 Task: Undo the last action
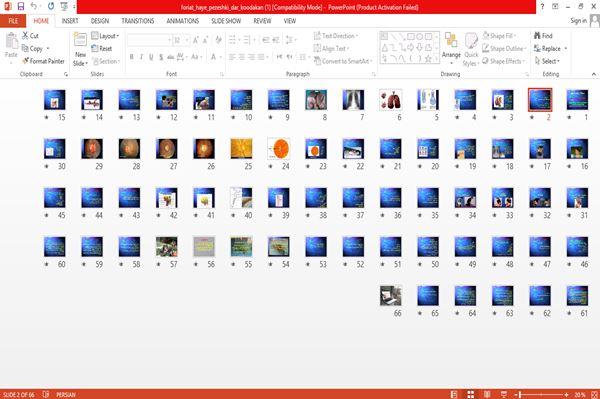point(34,7)
